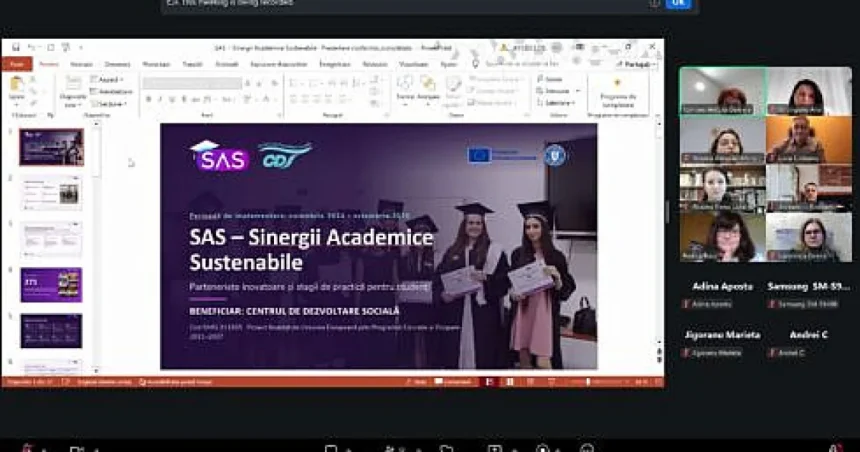
Task: Switch to the Expunere diapozitive tab
Action: (279, 64)
